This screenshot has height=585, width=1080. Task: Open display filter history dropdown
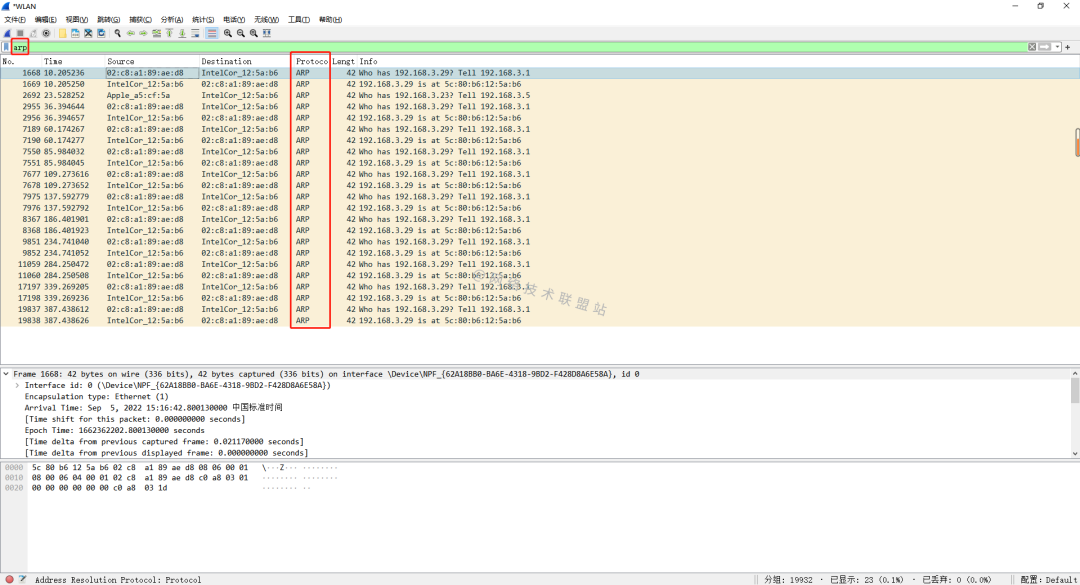[x=1057, y=47]
